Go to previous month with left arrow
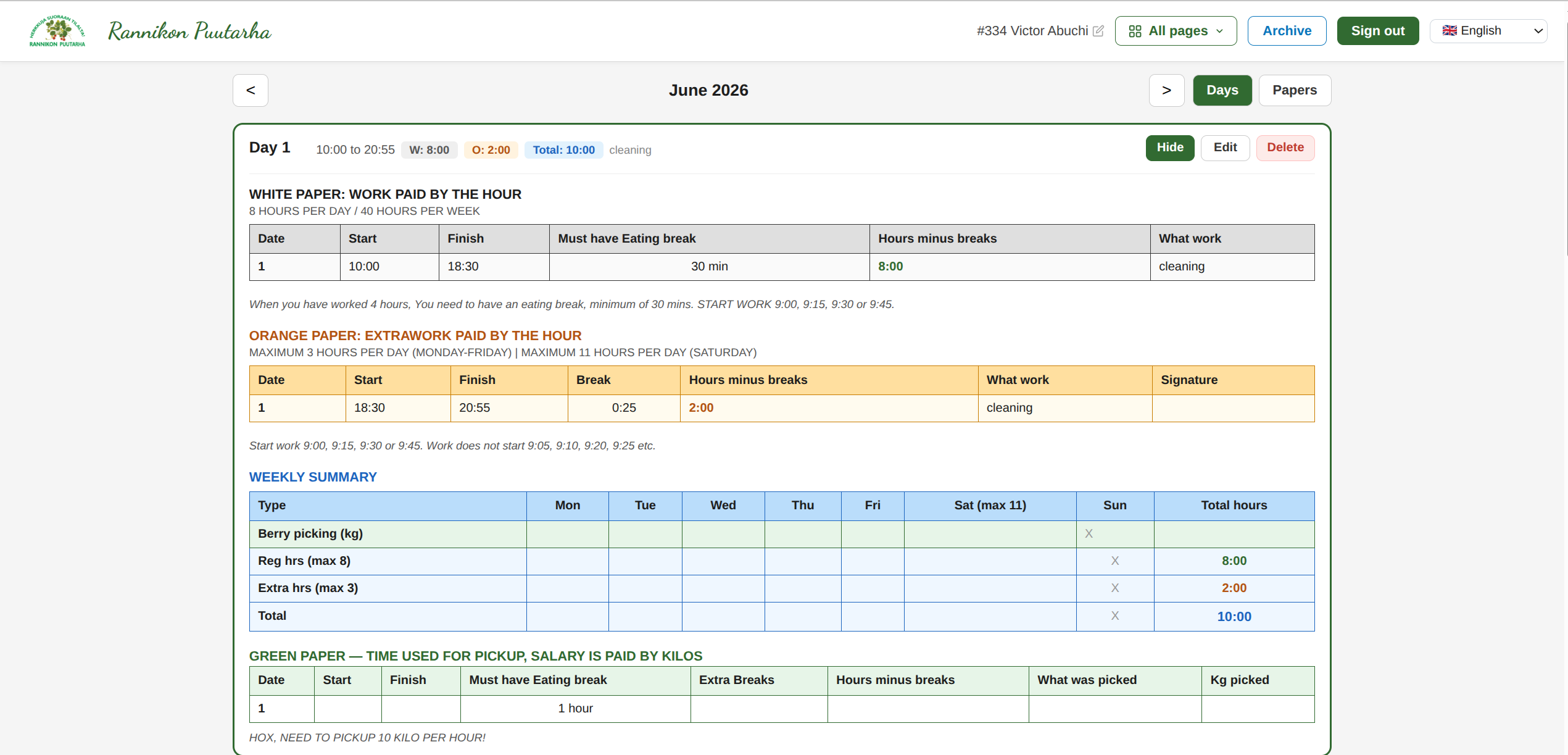1568x755 pixels. click(251, 90)
